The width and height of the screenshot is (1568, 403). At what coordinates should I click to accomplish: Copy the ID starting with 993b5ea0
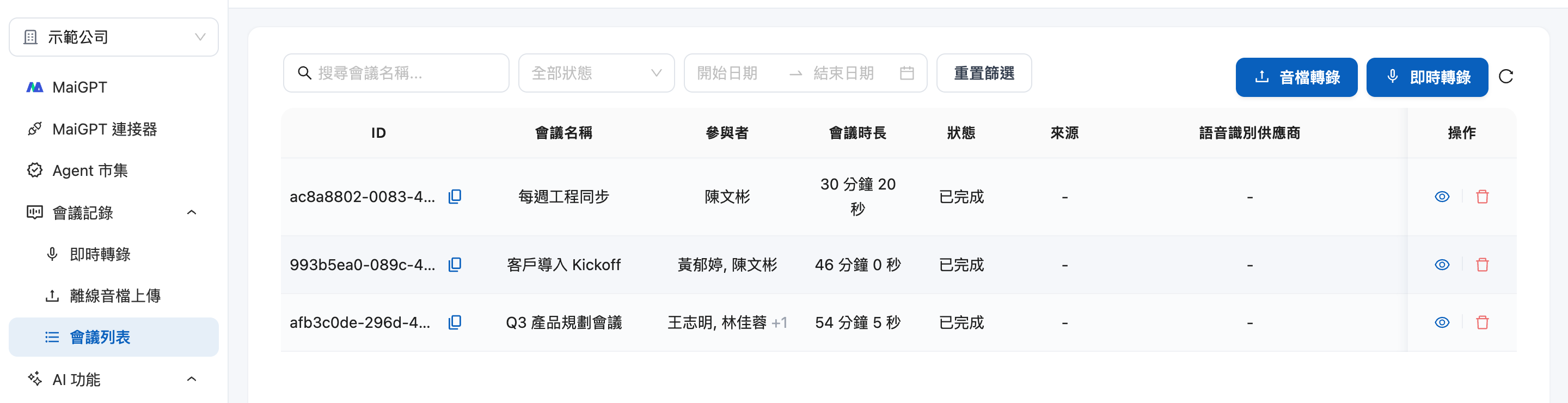[455, 265]
